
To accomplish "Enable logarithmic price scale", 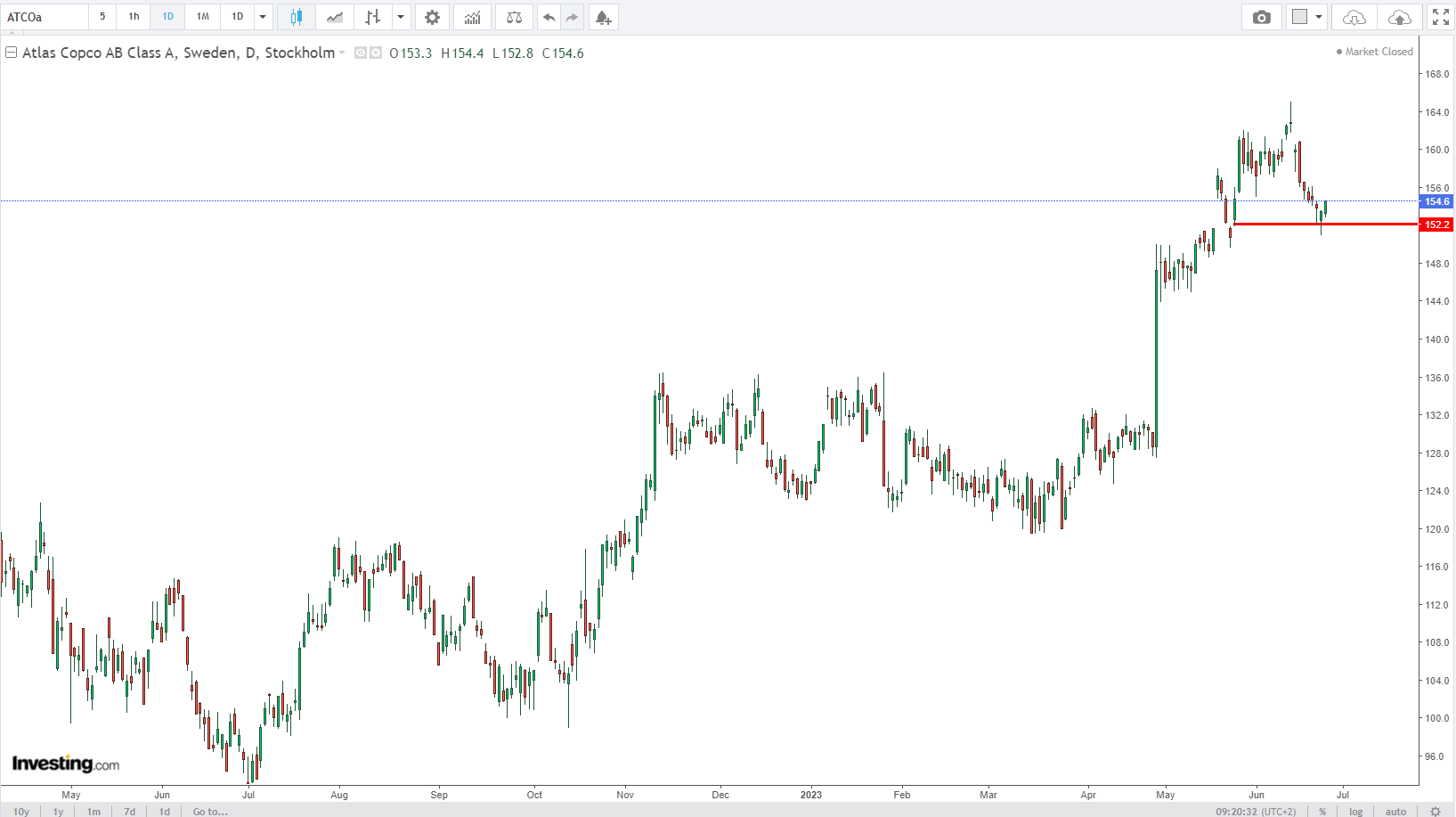I will (x=1354, y=812).
